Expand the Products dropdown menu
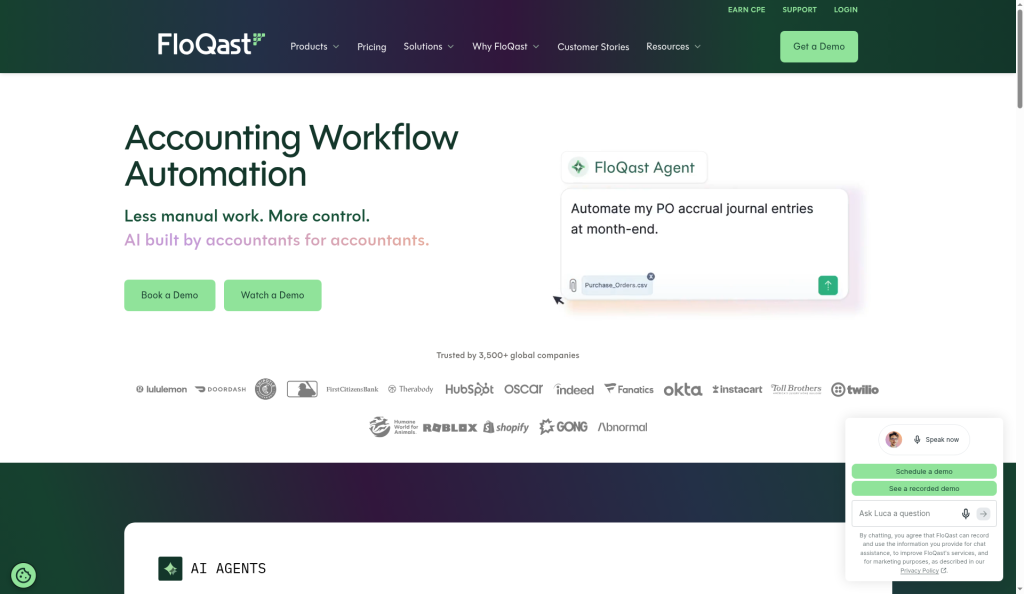The height and width of the screenshot is (594, 1024). click(314, 46)
